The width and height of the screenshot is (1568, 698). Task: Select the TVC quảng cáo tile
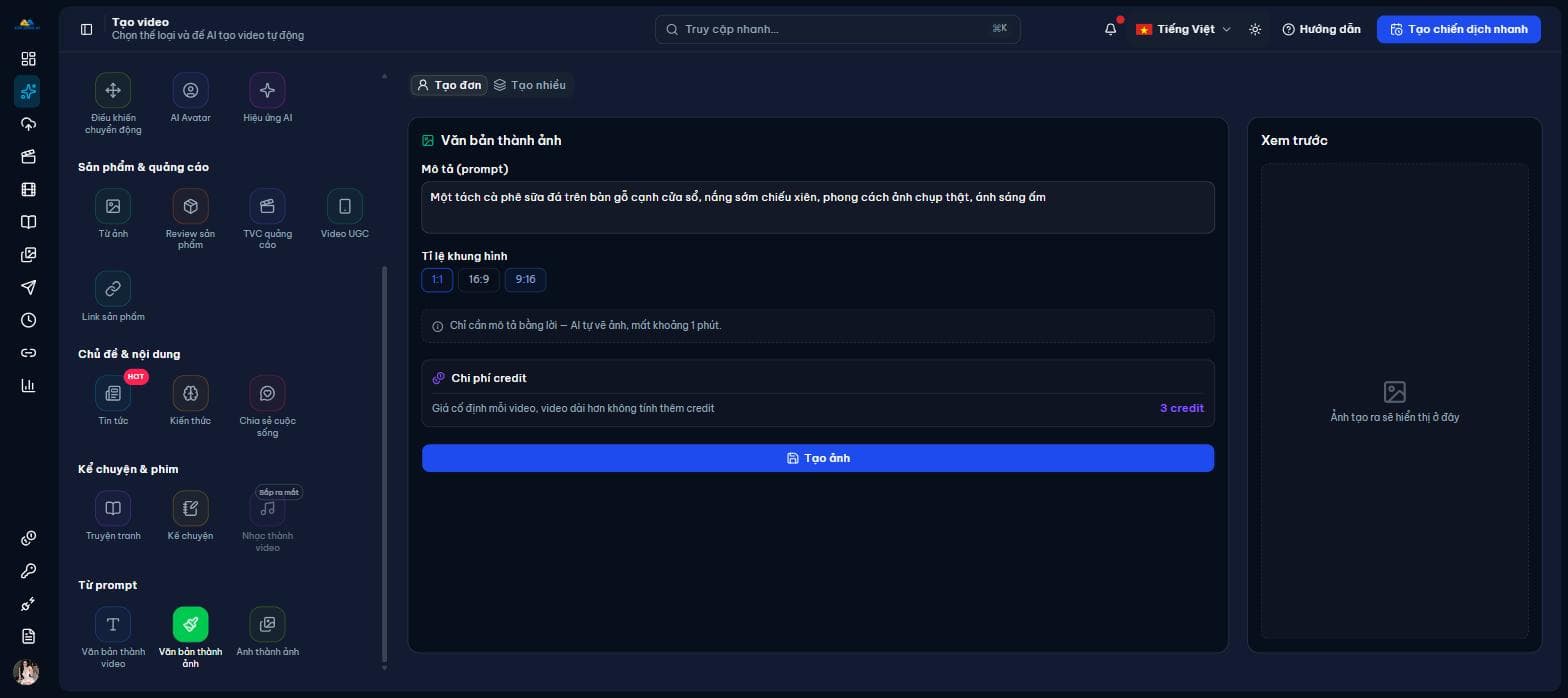tap(267, 220)
